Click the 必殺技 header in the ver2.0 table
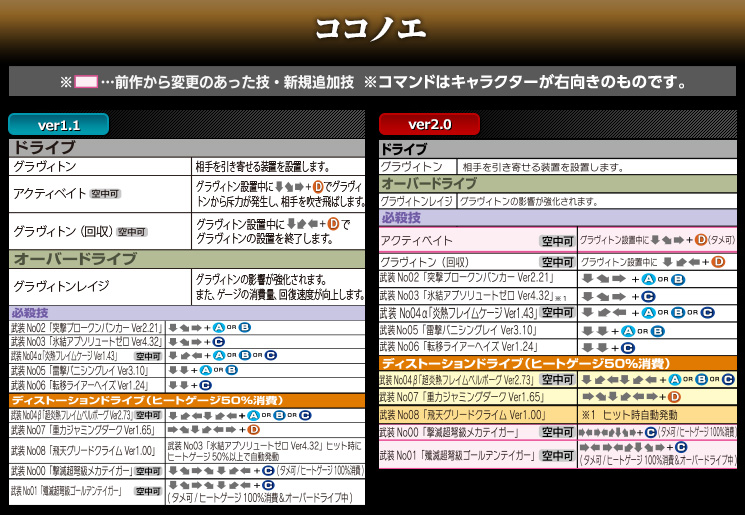 pos(558,218)
